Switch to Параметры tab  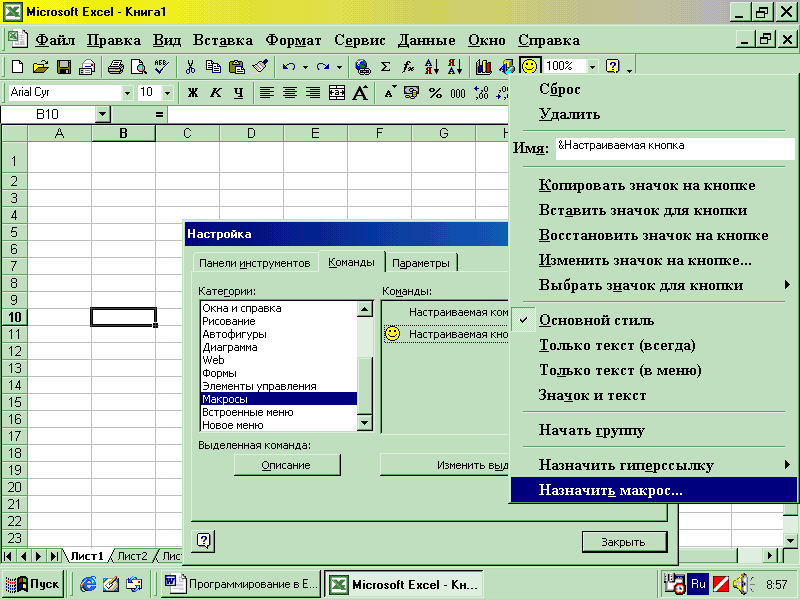pyautogui.click(x=420, y=263)
